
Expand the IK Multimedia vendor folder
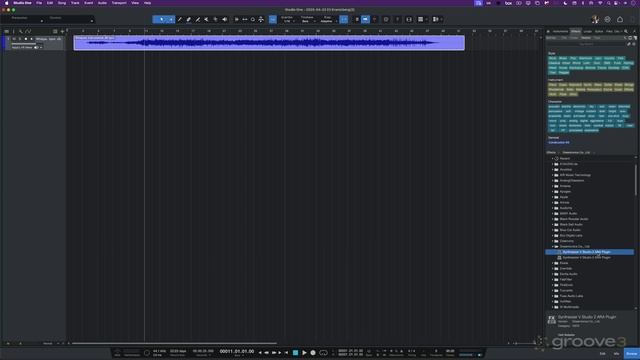pos(553,307)
